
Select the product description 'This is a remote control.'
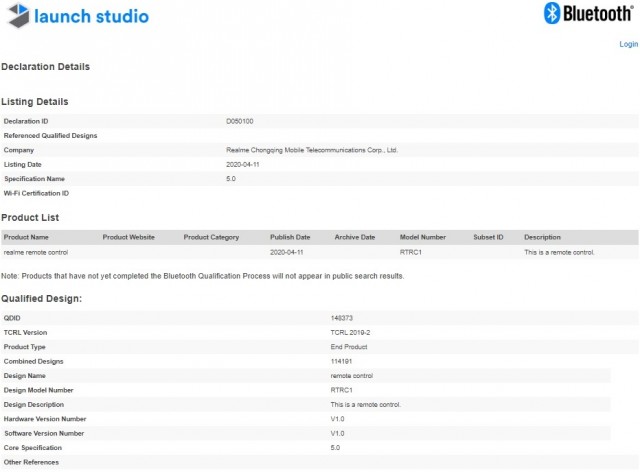coord(559,252)
